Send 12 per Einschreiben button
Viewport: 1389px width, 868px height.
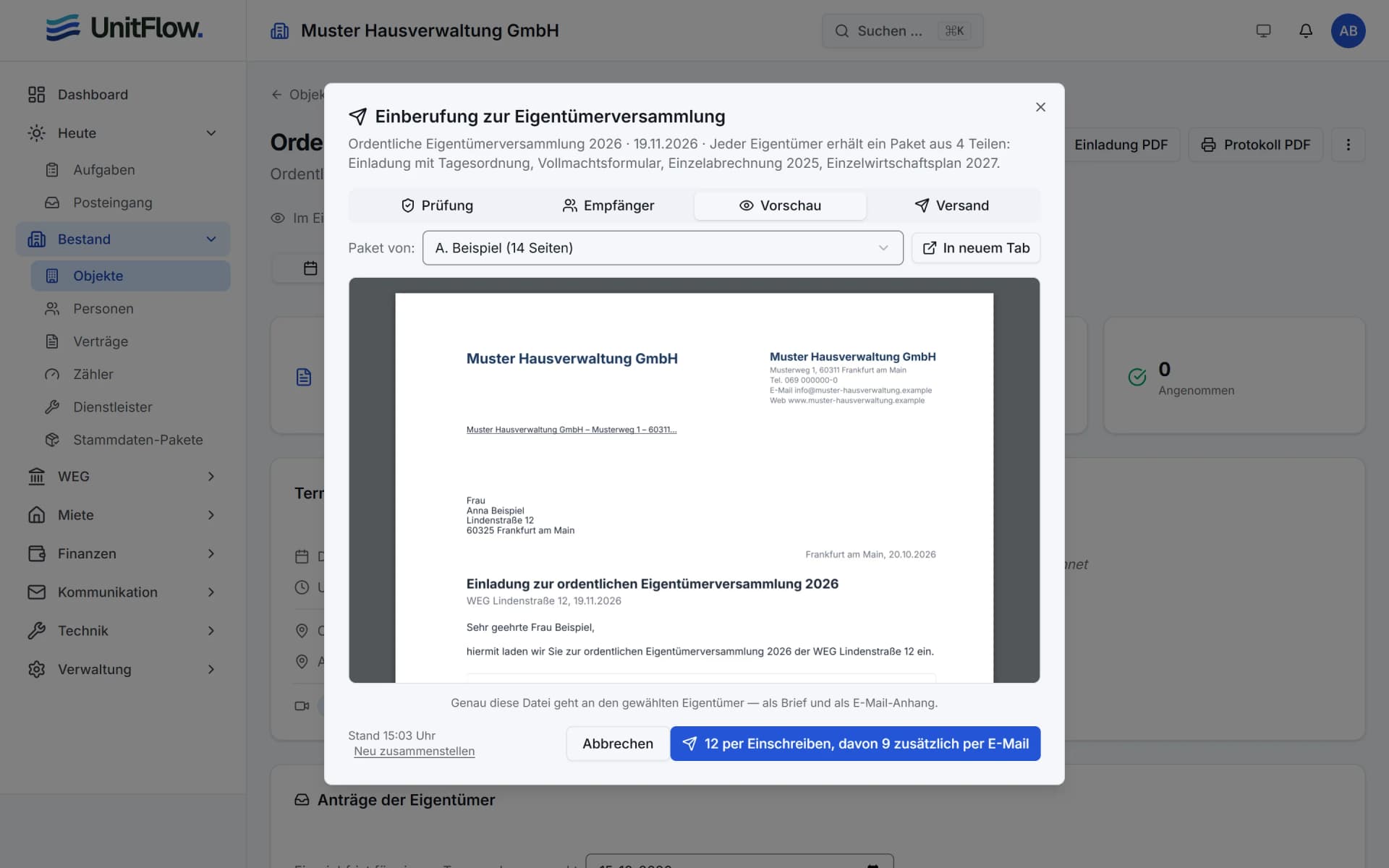click(x=855, y=744)
